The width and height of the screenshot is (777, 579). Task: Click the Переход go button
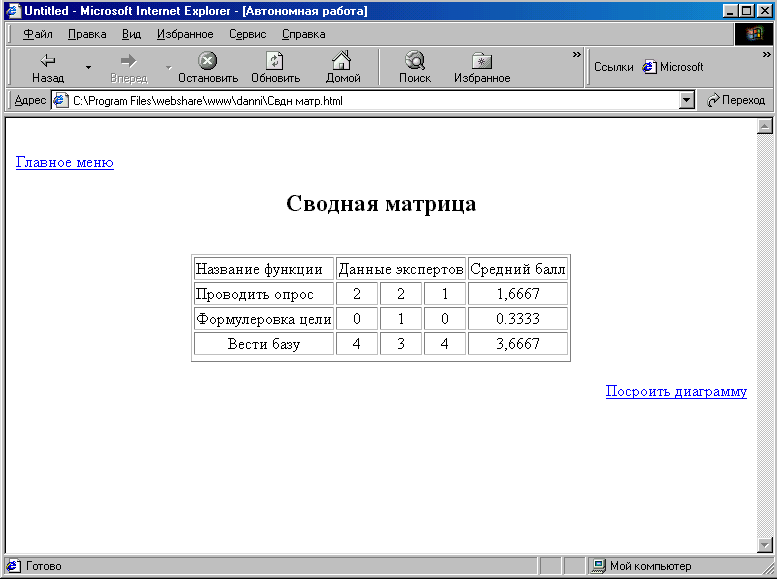click(x=736, y=100)
